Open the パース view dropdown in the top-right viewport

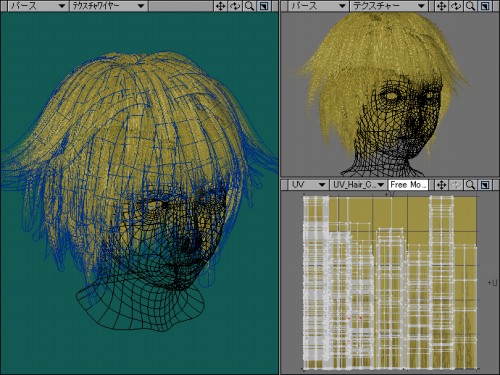tap(318, 6)
